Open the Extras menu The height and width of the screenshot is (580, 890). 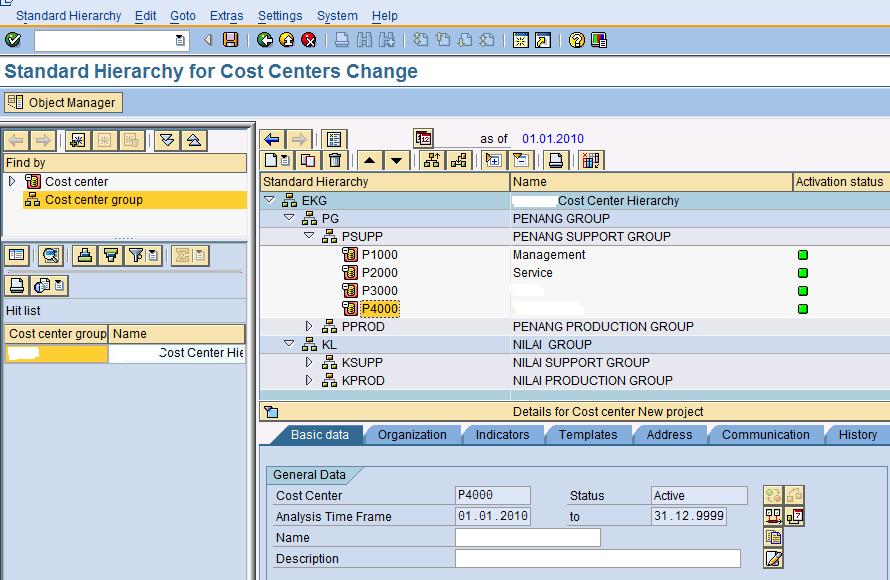[225, 15]
